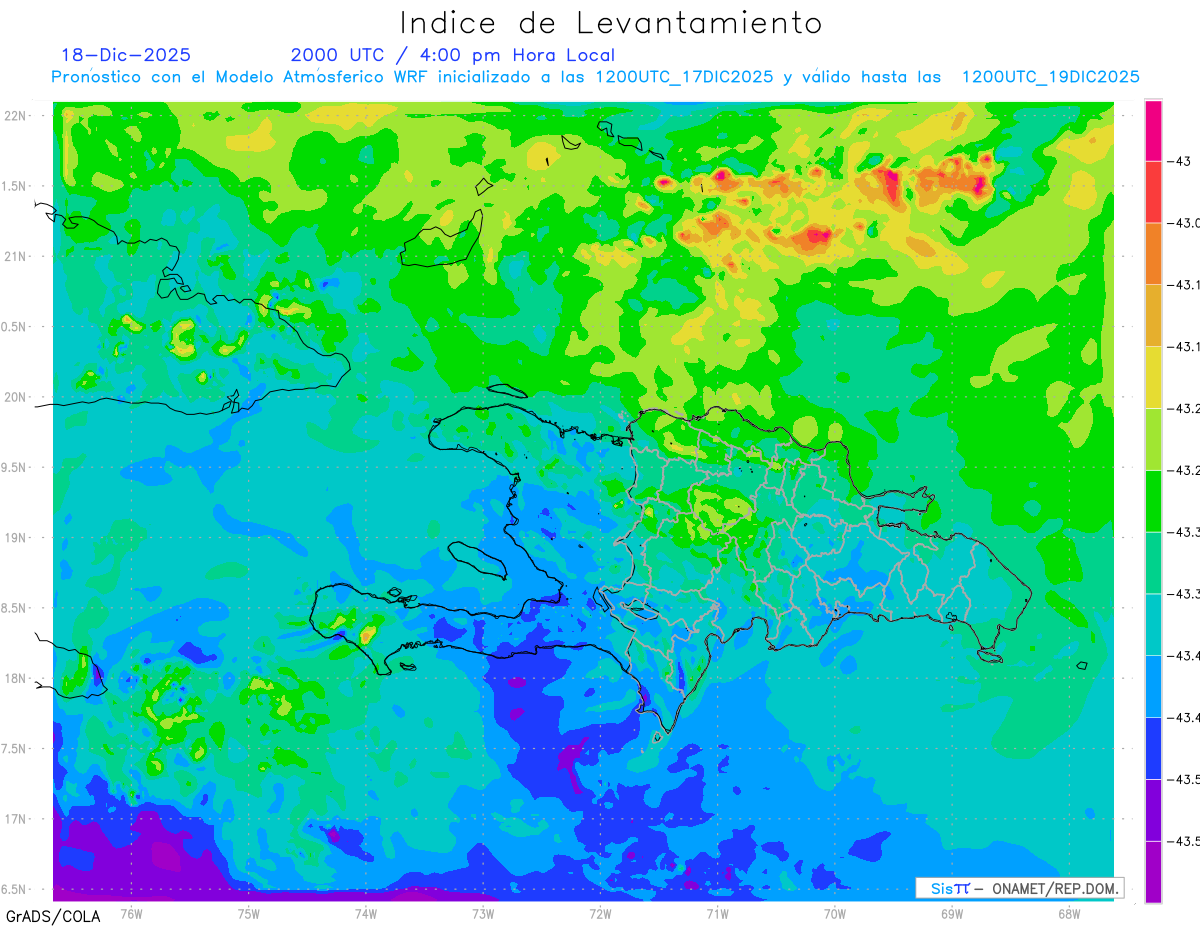
Task: Click the 'GrADS/COLA' credit label
Action: (53, 916)
